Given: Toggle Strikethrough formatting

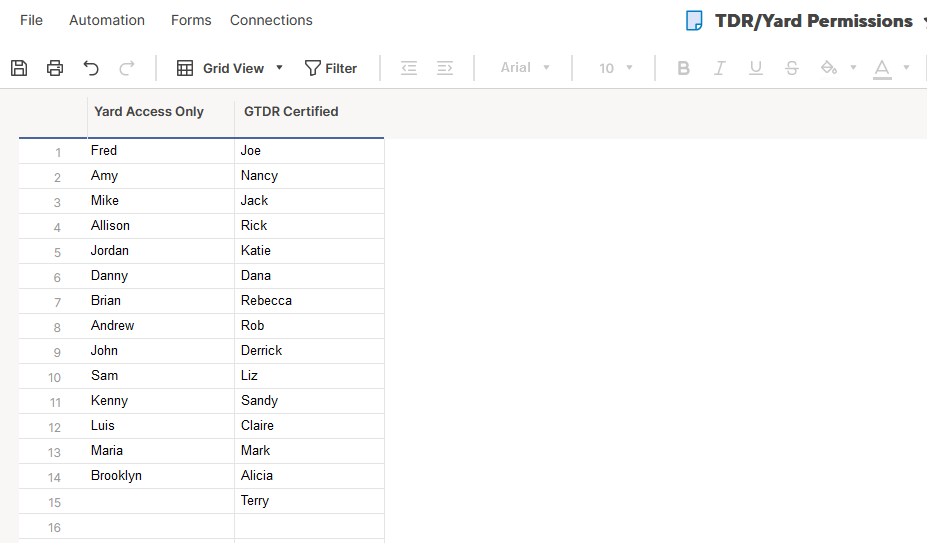Looking at the screenshot, I should (792, 68).
